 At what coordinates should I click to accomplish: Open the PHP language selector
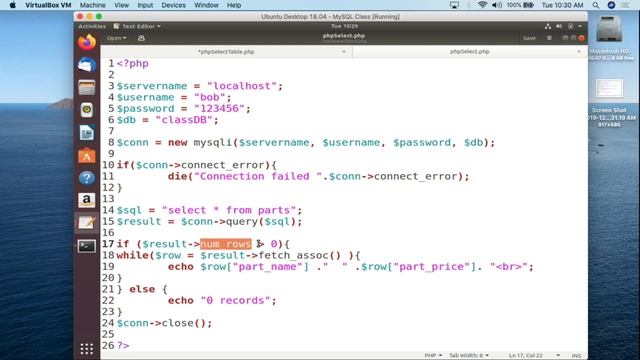(433, 356)
